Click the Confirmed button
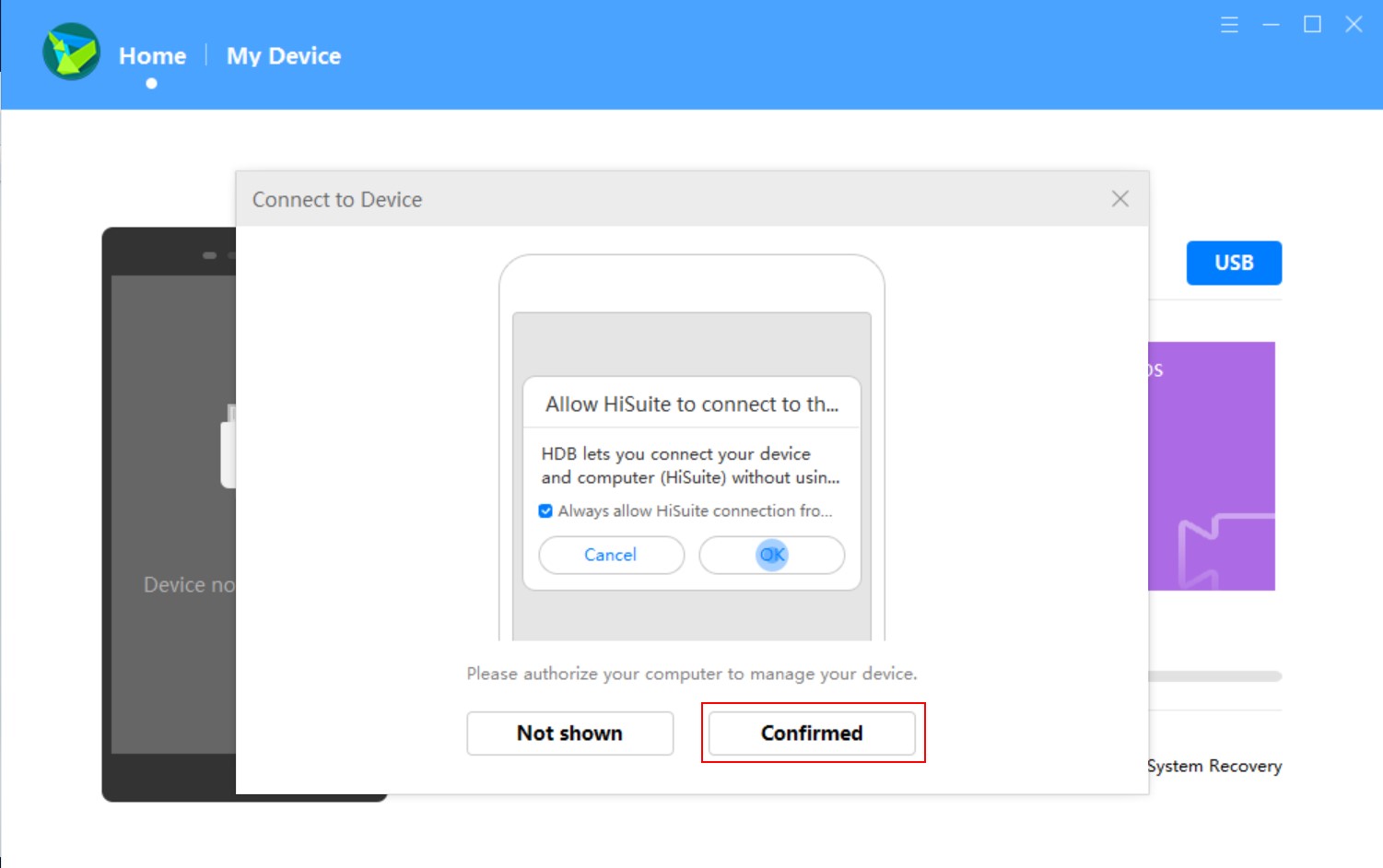 812,733
